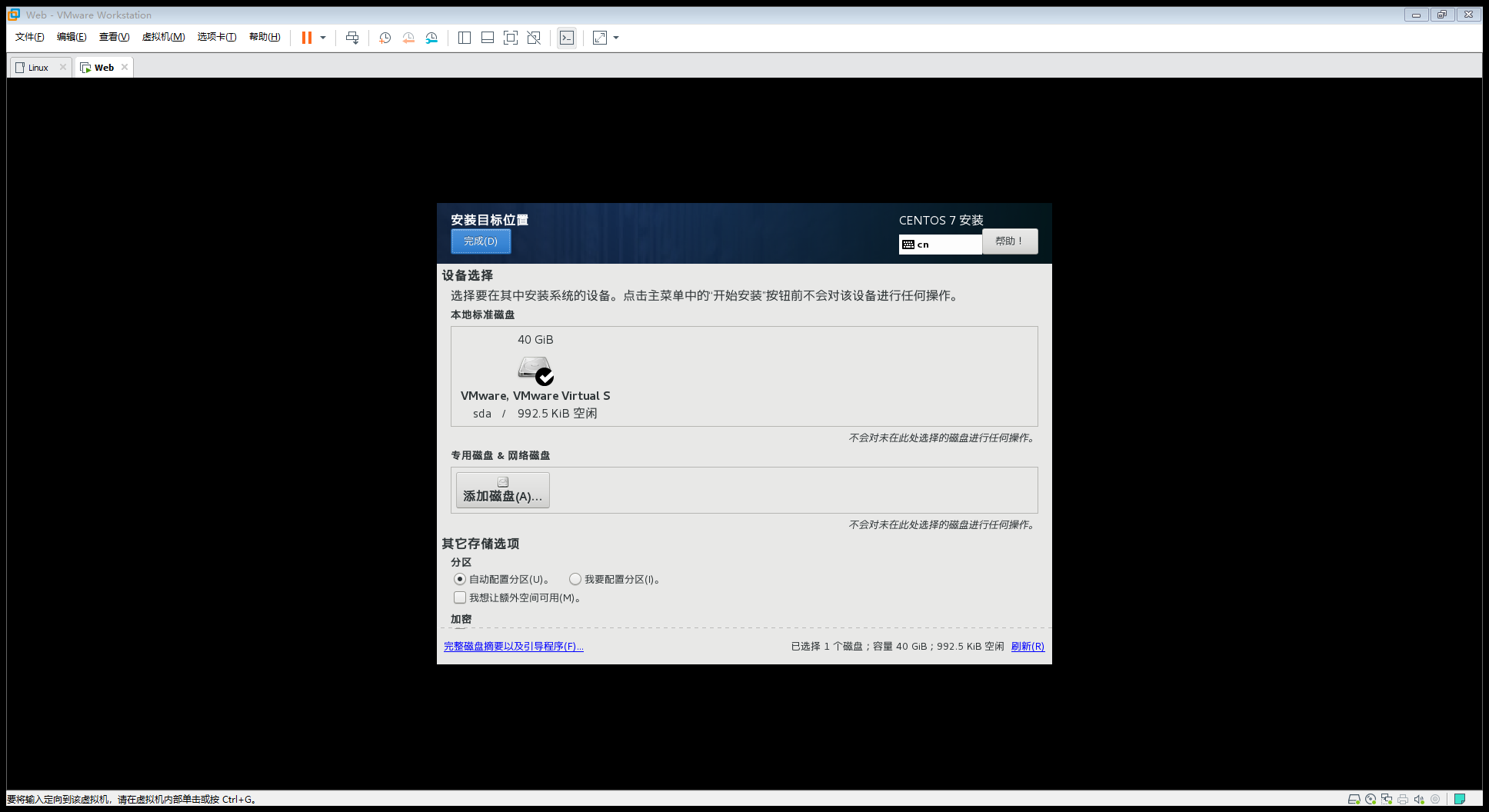Minimize the VMware Workstation window
Image resolution: width=1489 pixels, height=812 pixels.
point(1416,15)
